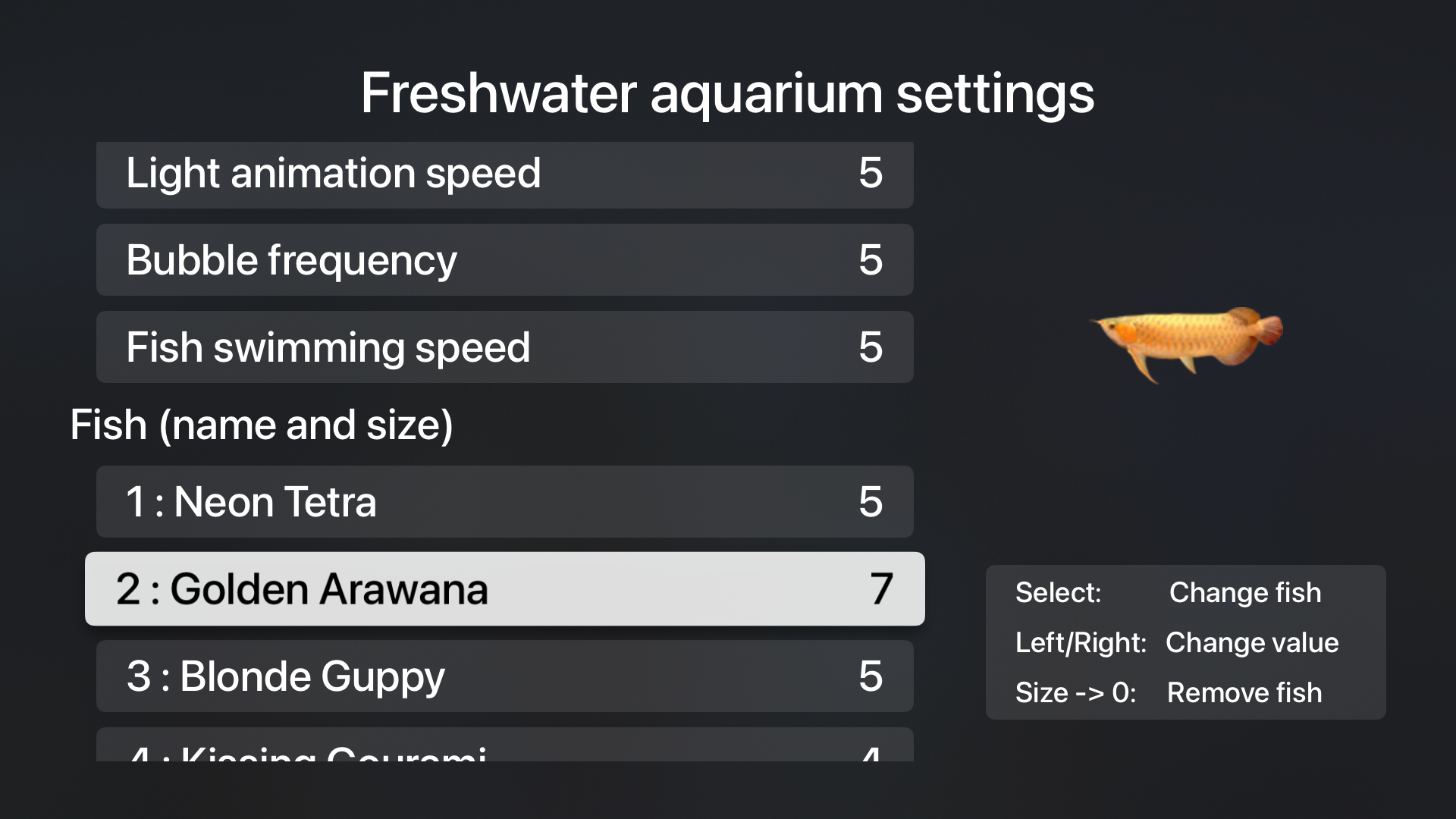The height and width of the screenshot is (819, 1456).
Task: Click the Kissing Gourami size value
Action: [x=871, y=754]
